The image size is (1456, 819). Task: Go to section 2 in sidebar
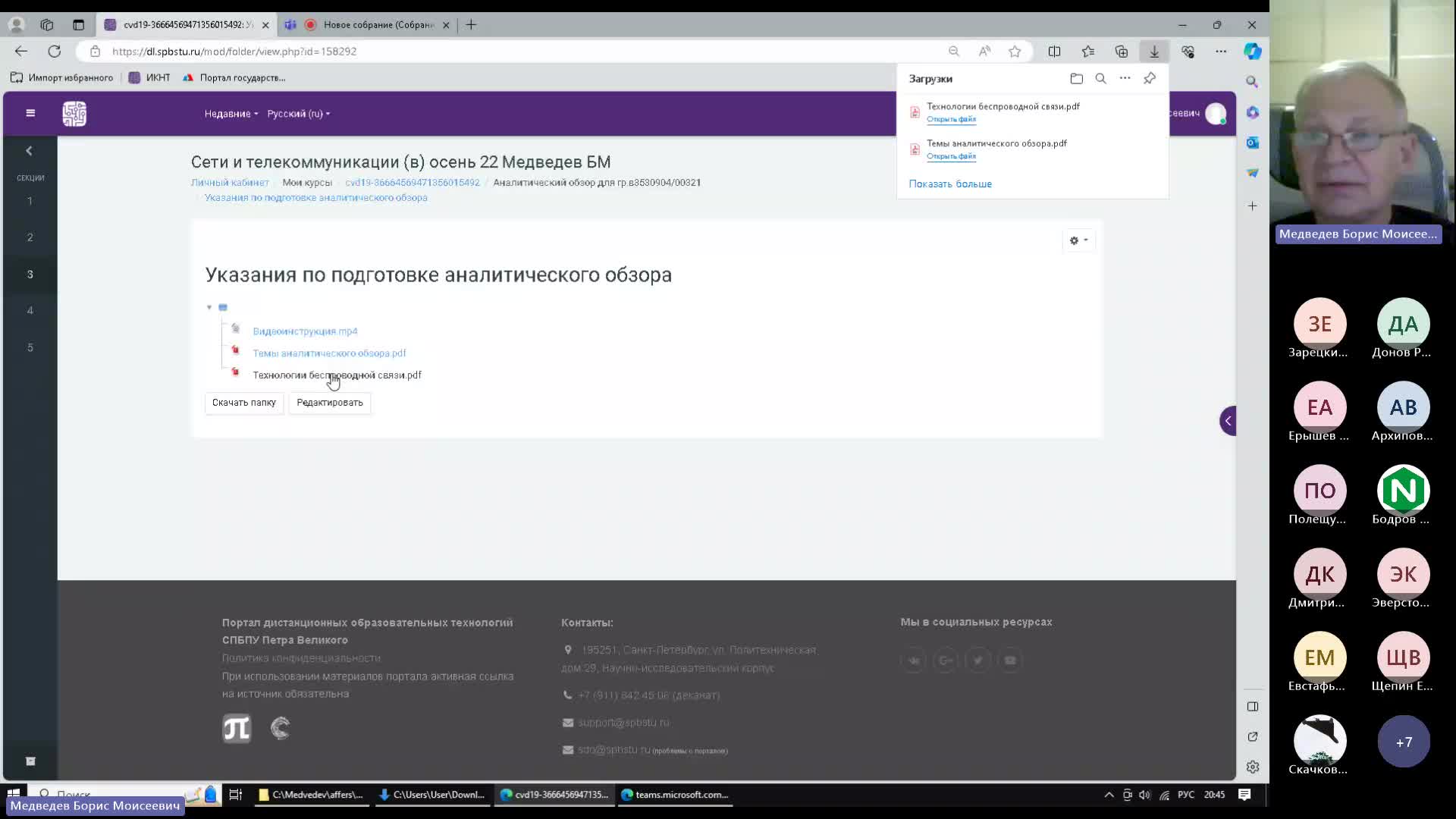coord(30,237)
